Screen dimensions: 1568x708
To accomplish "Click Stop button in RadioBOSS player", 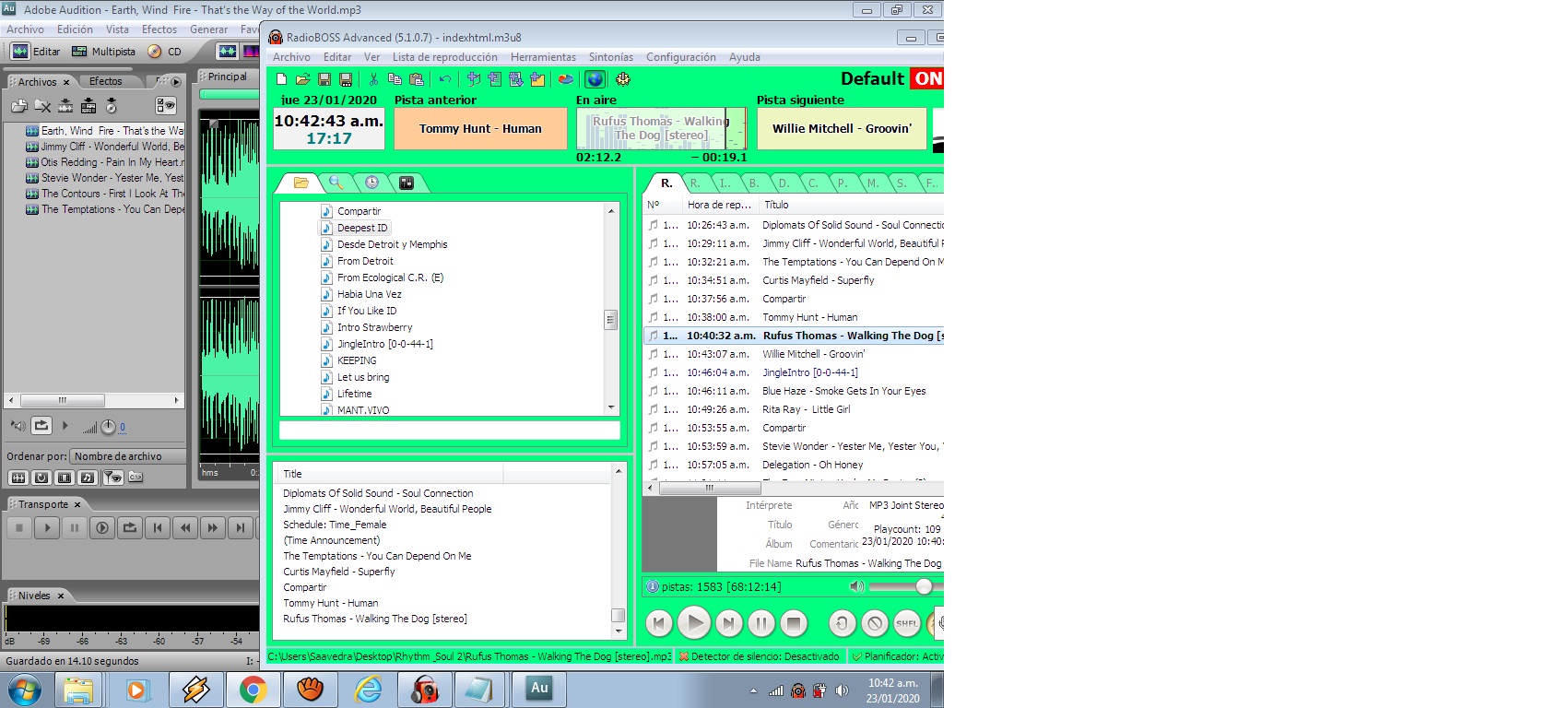I will [794, 623].
